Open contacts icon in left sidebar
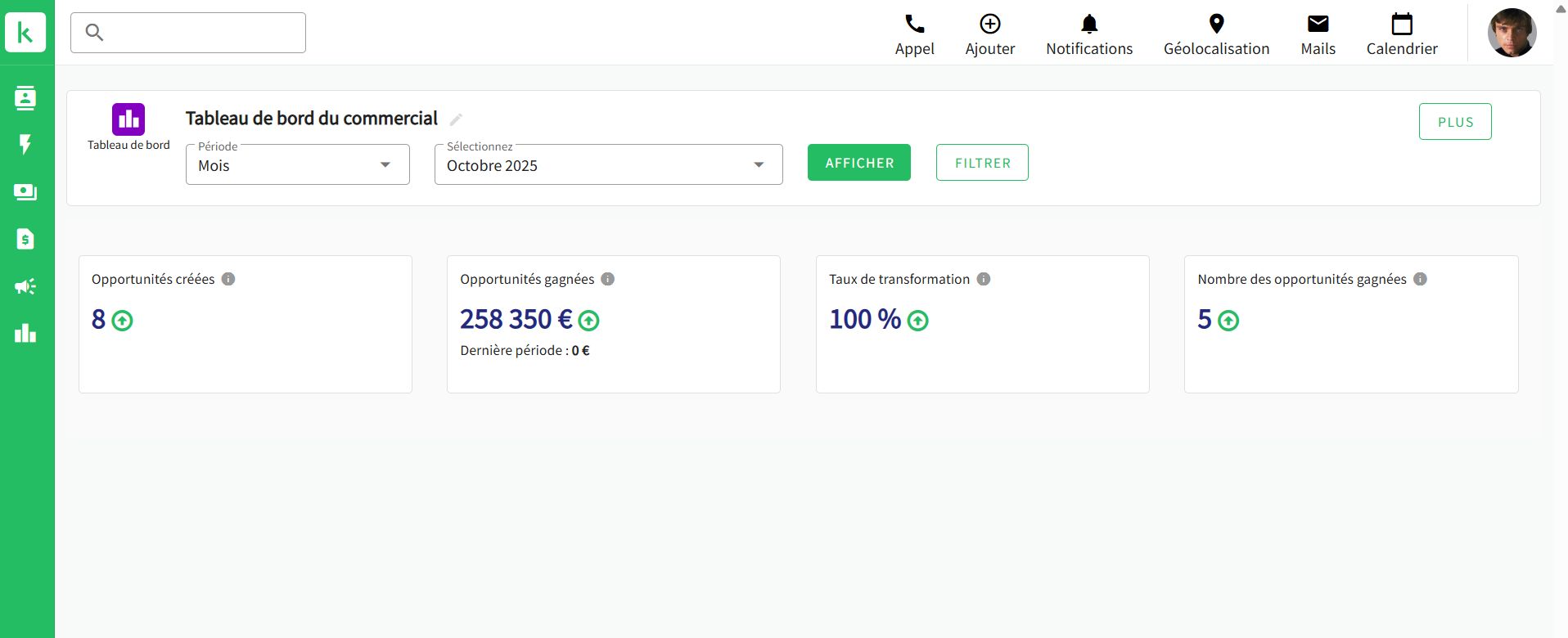 click(x=25, y=98)
